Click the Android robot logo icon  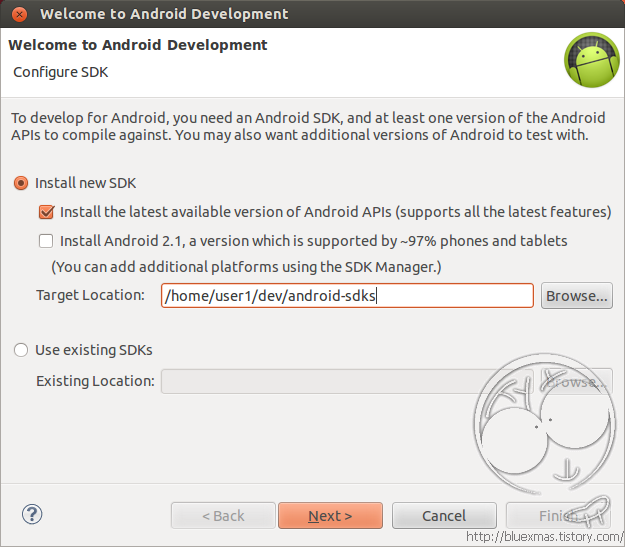[x=592, y=60]
